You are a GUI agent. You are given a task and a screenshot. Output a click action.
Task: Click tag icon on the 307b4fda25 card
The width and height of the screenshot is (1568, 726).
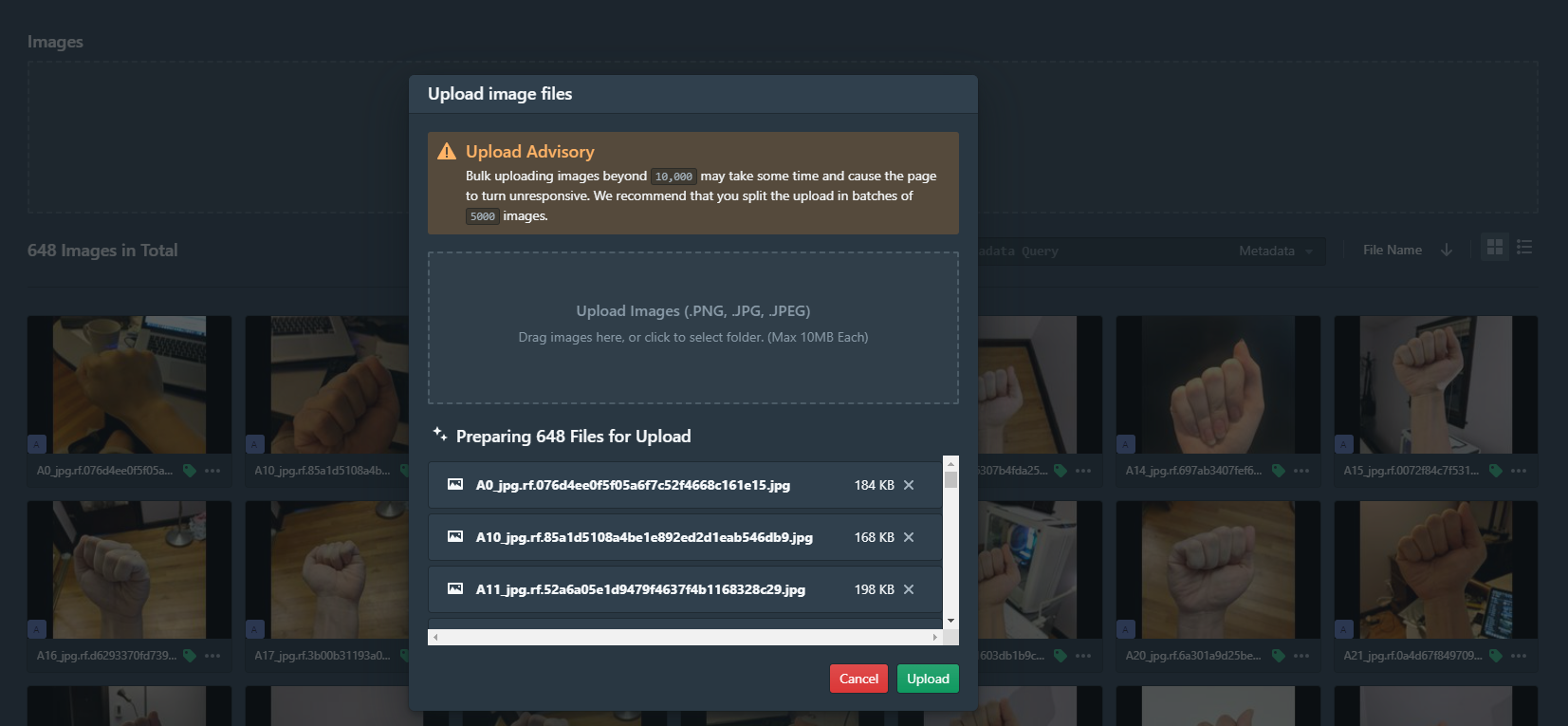tap(1061, 471)
